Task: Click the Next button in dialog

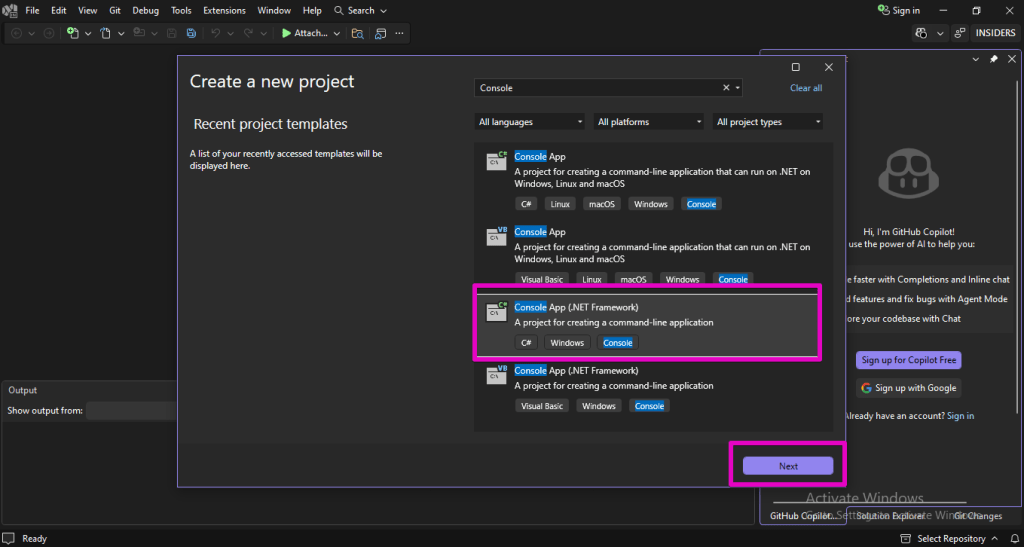Action: pos(788,466)
